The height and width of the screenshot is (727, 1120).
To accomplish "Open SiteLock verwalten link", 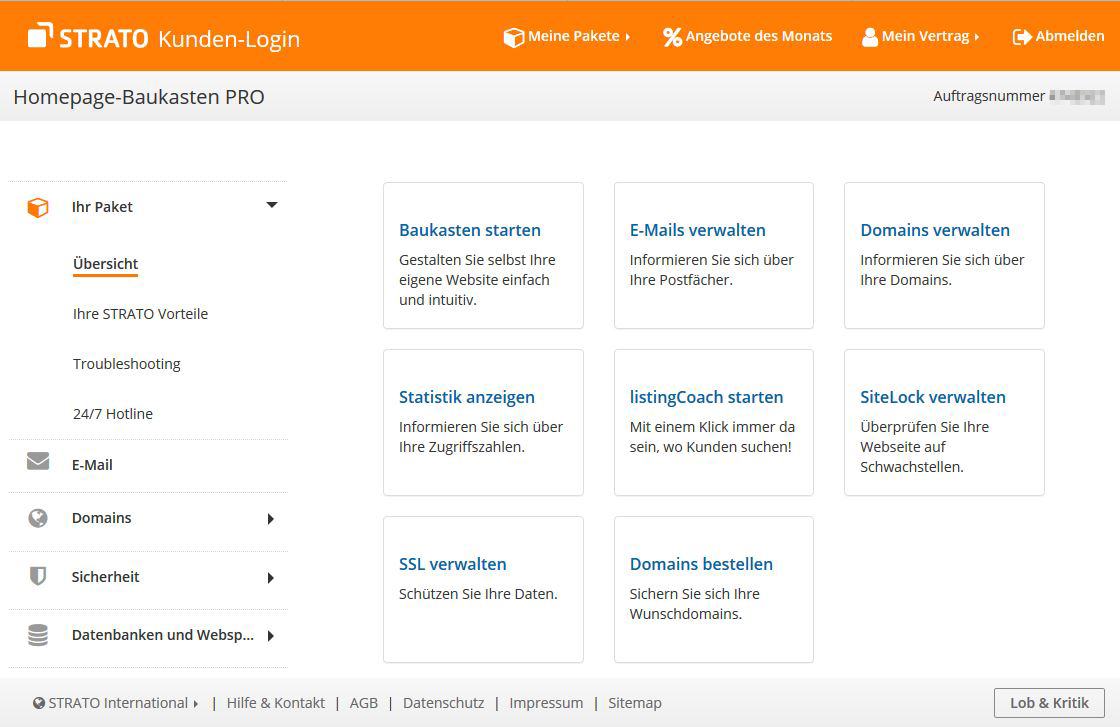I will (x=932, y=397).
